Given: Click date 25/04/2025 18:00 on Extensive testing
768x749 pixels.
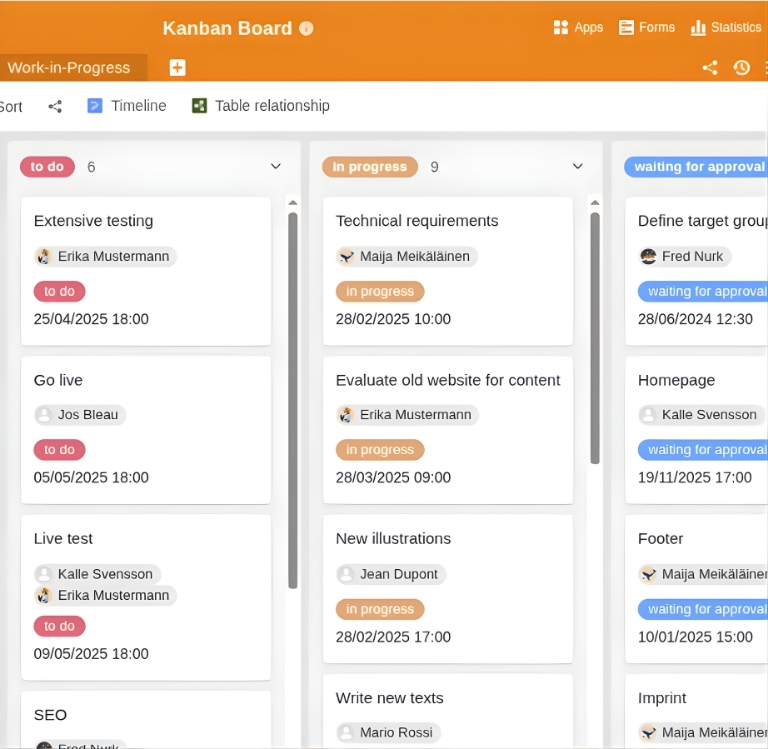Looking at the screenshot, I should pyautogui.click(x=91, y=319).
